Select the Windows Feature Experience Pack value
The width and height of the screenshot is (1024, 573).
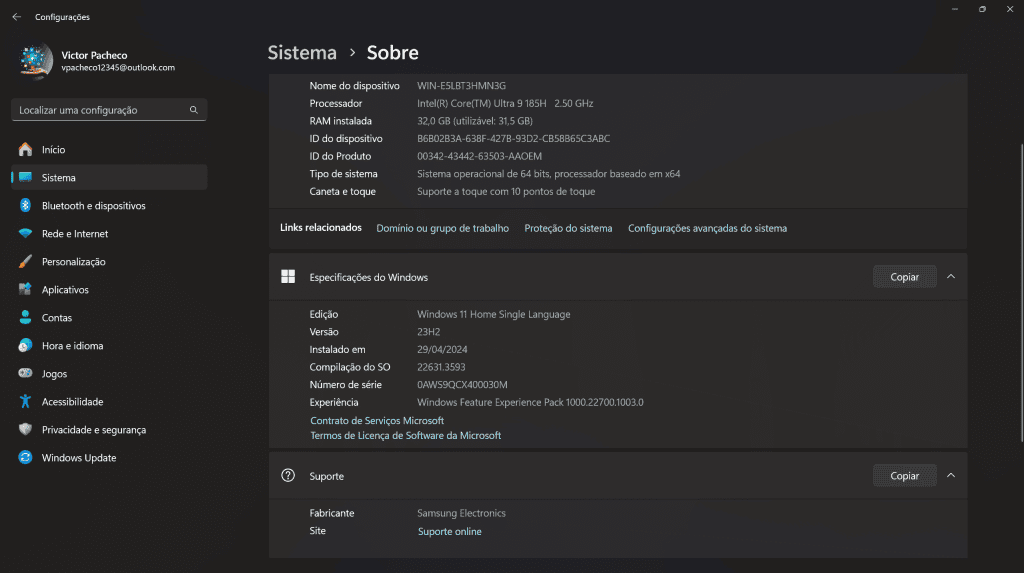530,402
